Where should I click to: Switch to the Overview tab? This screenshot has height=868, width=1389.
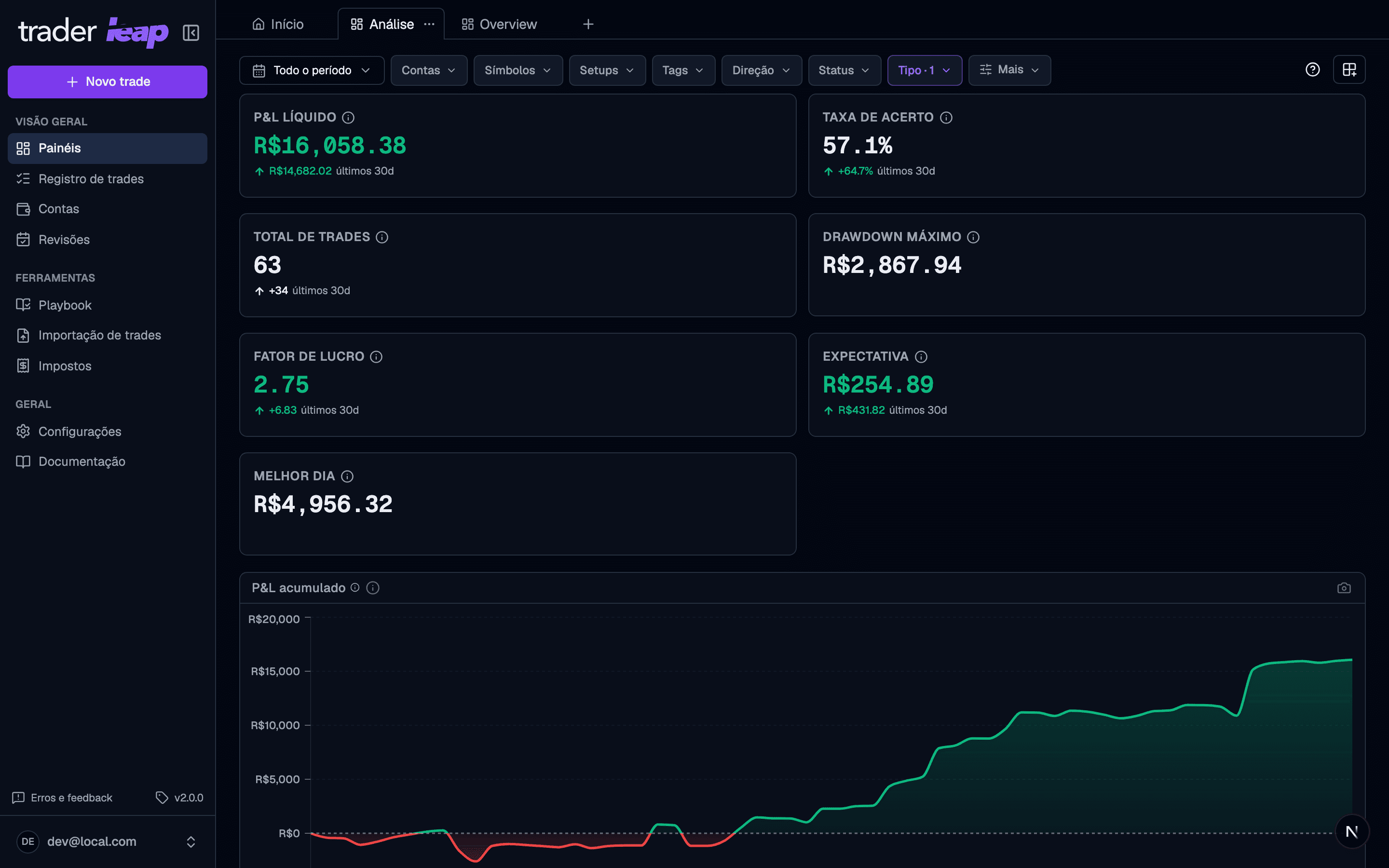pyautogui.click(x=499, y=24)
